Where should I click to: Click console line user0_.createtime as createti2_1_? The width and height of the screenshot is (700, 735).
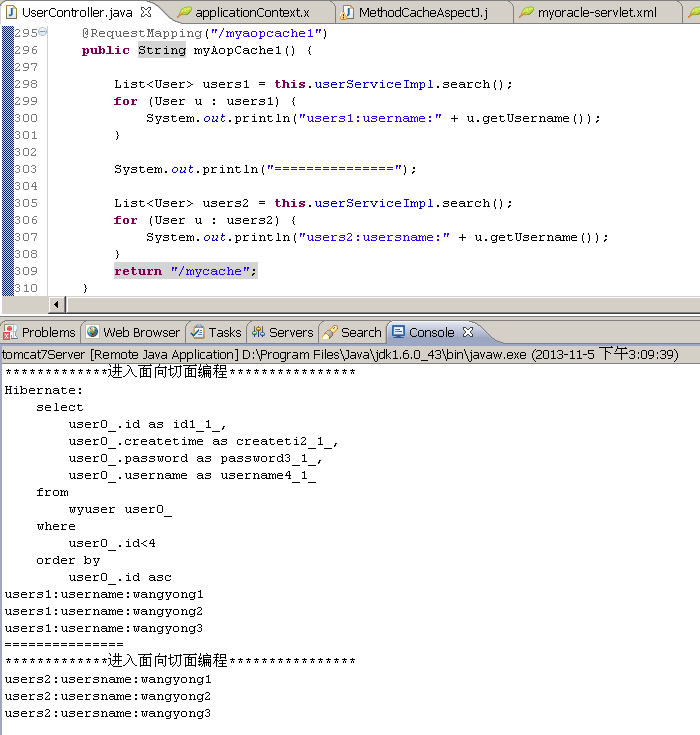pyautogui.click(x=203, y=442)
